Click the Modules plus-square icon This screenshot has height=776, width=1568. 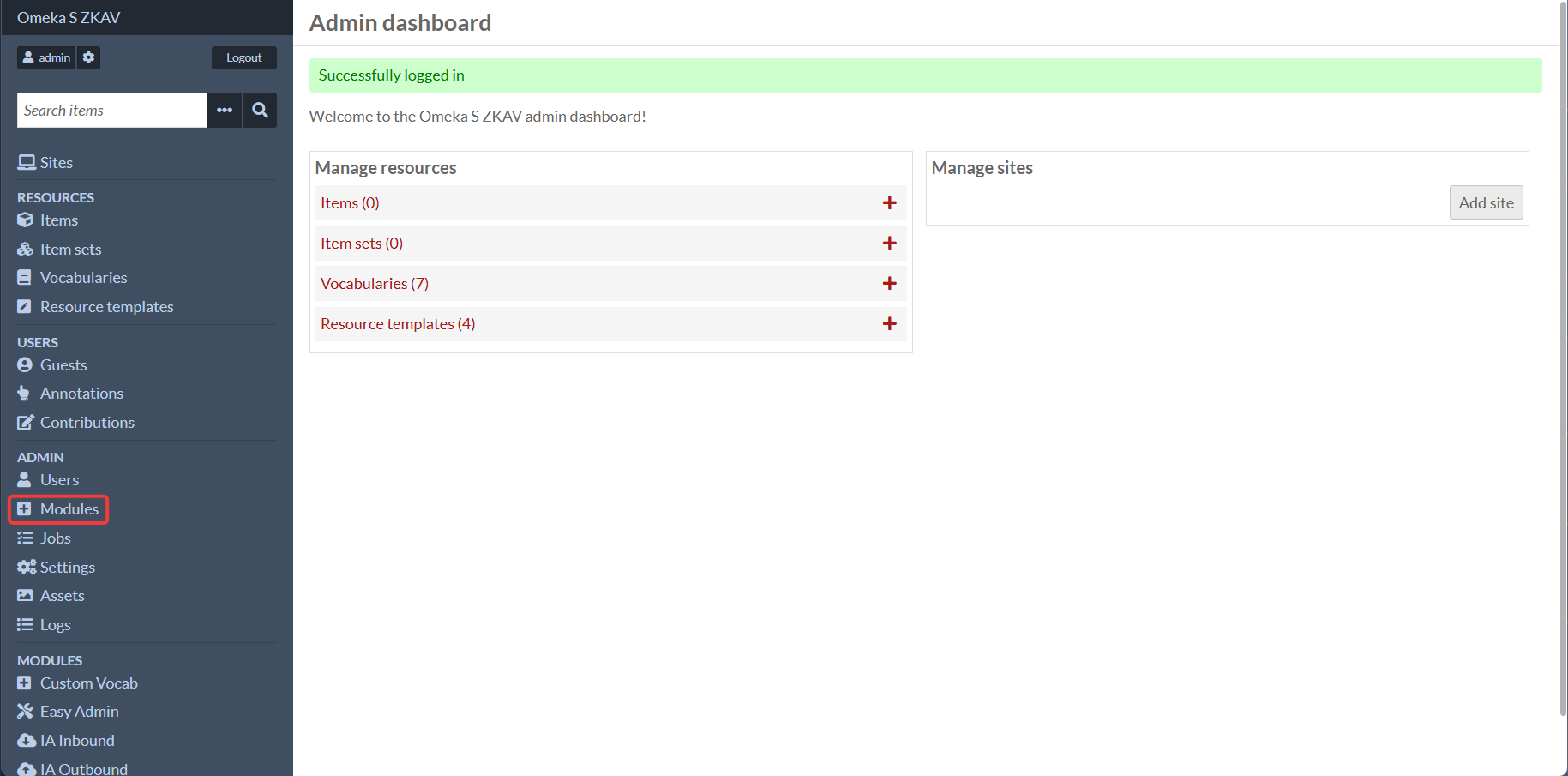25,509
